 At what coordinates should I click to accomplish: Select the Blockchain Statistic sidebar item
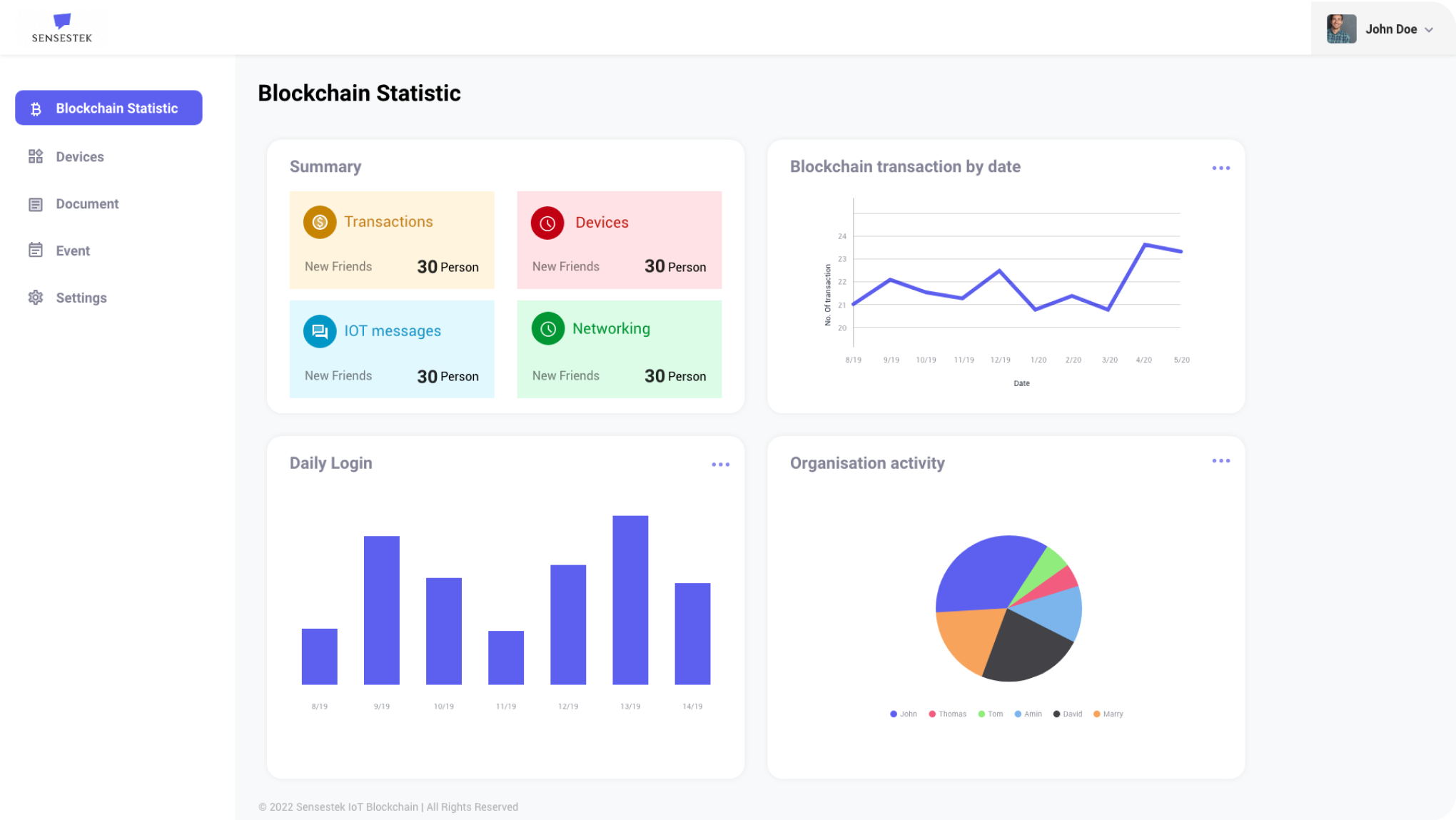pyautogui.click(x=108, y=108)
